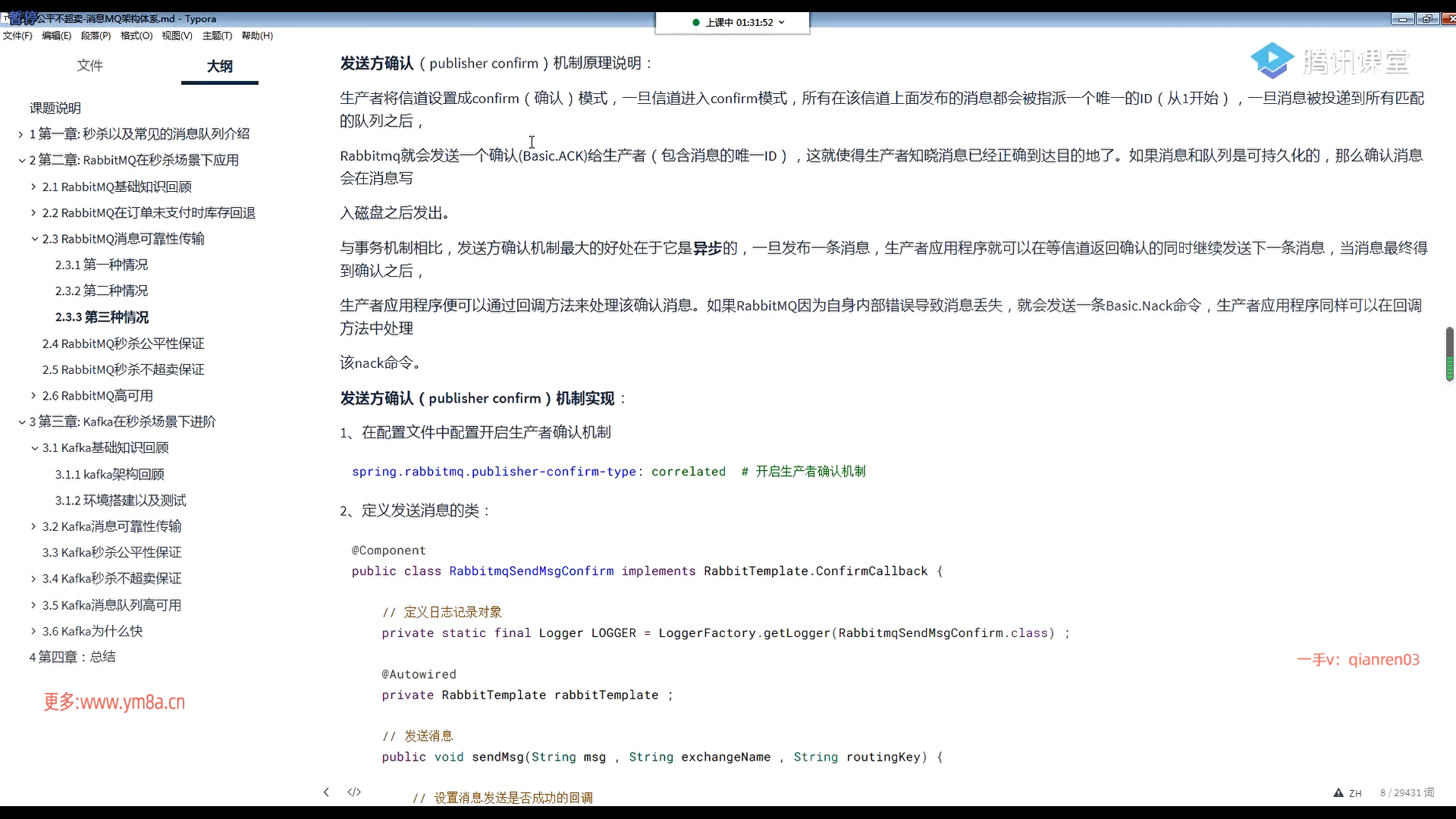Open the 格式(O) menu
The width and height of the screenshot is (1456, 819).
click(136, 36)
